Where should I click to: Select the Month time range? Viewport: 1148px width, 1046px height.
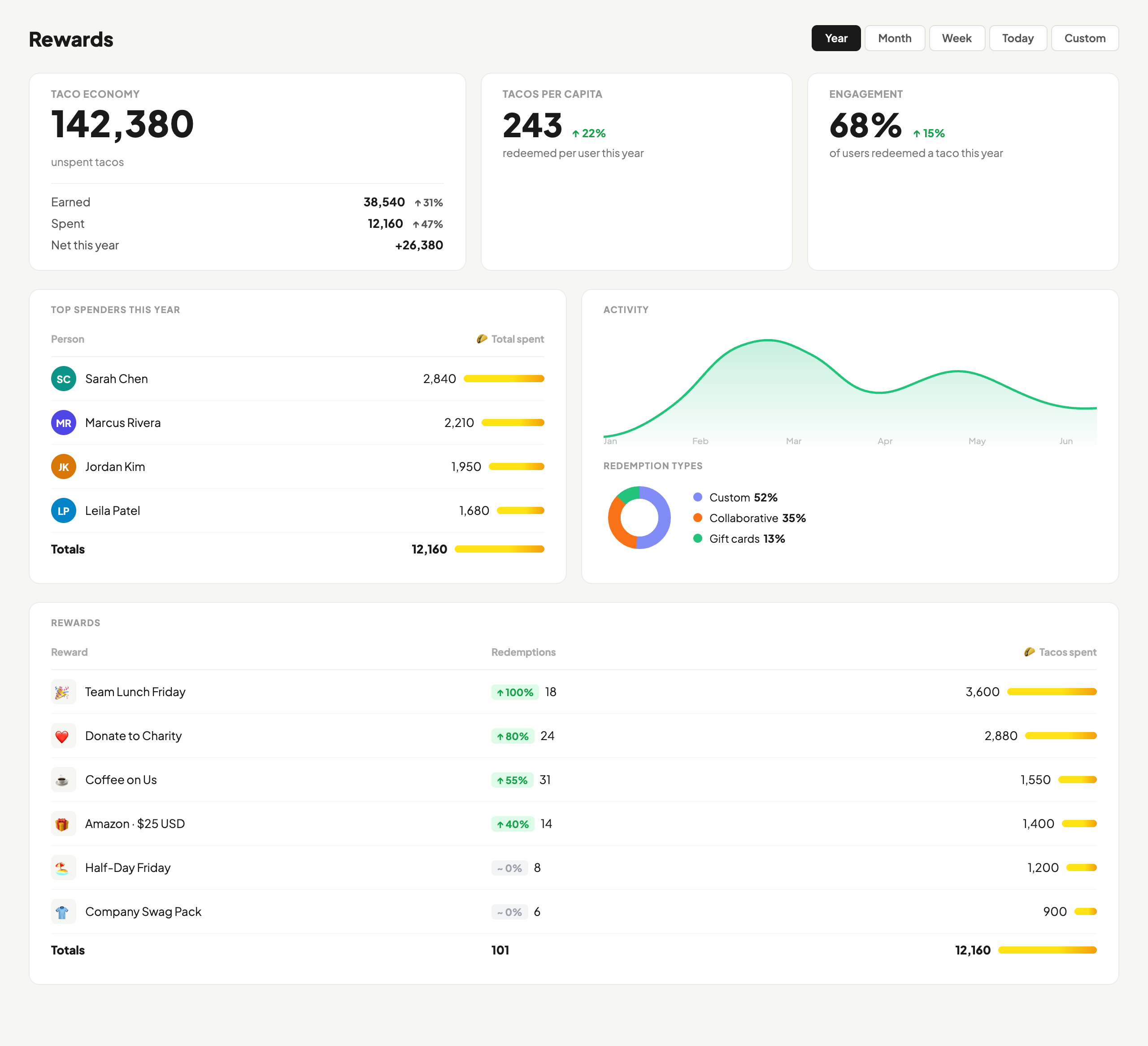[894, 38]
